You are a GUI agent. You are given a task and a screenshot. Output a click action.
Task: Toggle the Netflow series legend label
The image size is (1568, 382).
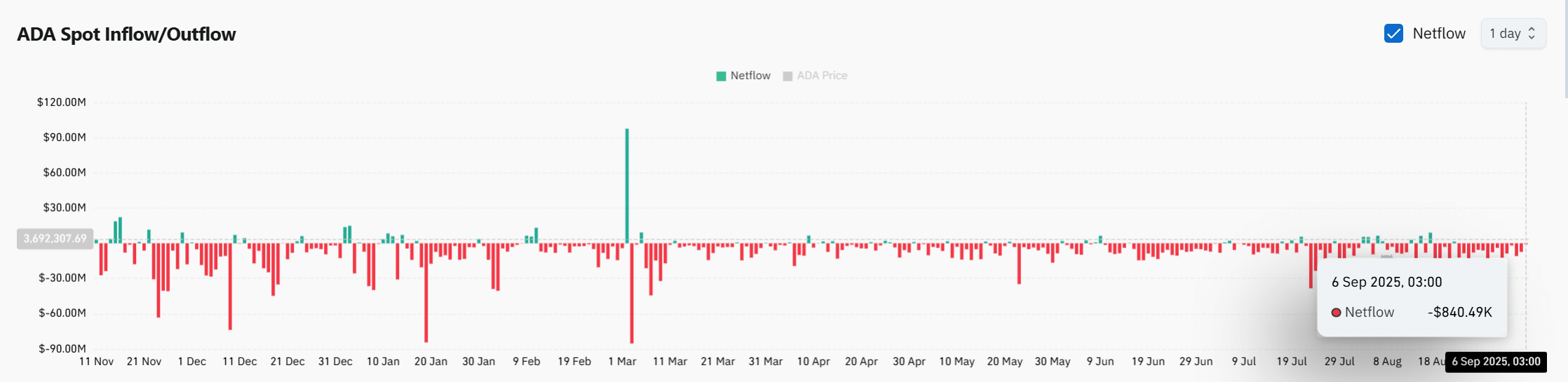pyautogui.click(x=750, y=76)
